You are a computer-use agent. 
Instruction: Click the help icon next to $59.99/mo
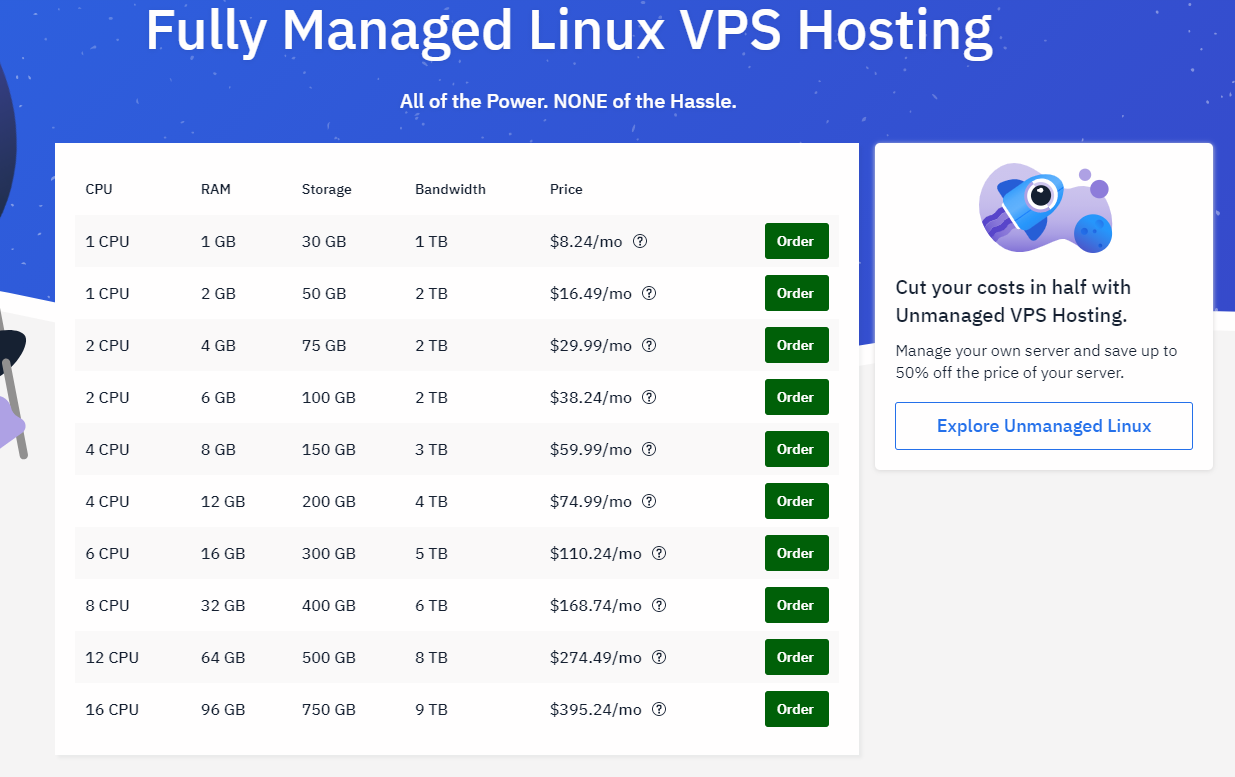click(x=648, y=449)
